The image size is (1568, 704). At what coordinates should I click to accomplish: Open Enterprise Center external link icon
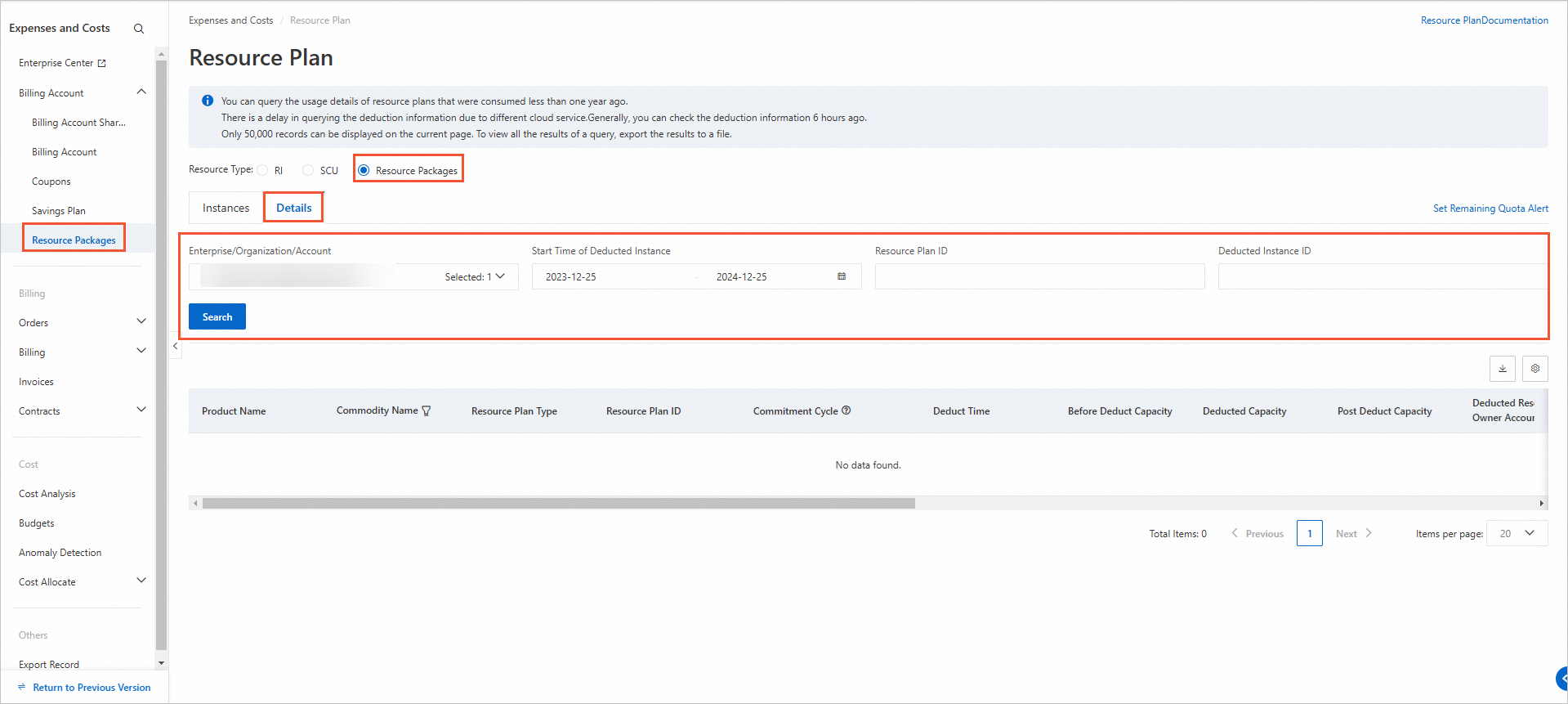pos(102,63)
